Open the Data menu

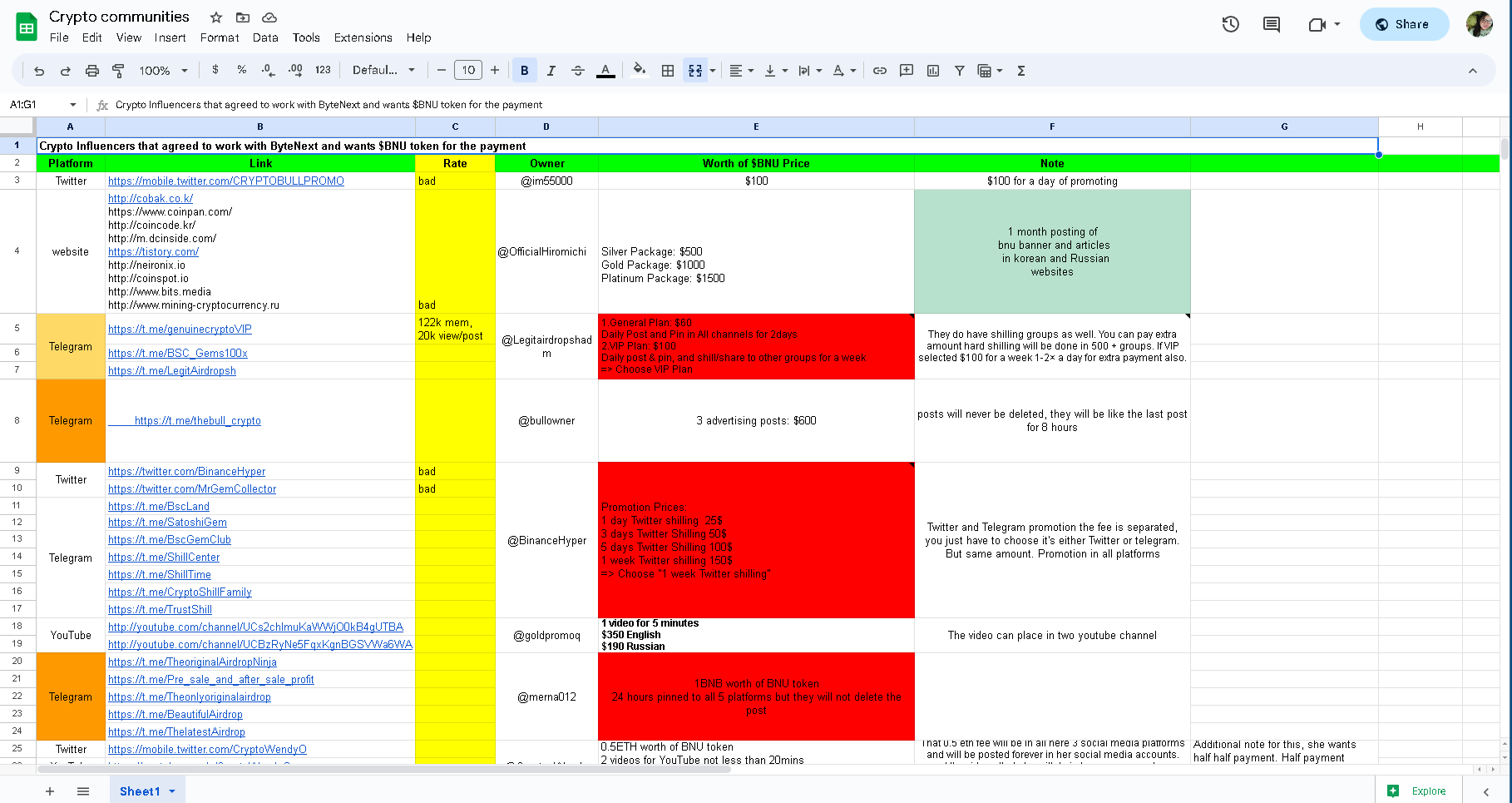[265, 37]
